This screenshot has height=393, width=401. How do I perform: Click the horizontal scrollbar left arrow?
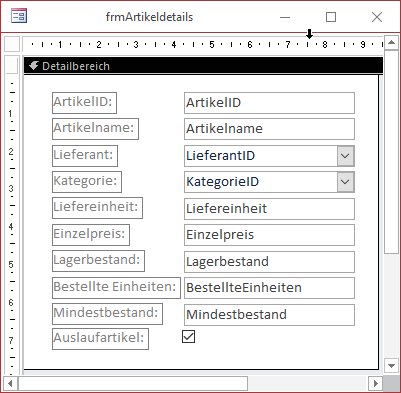10,383
